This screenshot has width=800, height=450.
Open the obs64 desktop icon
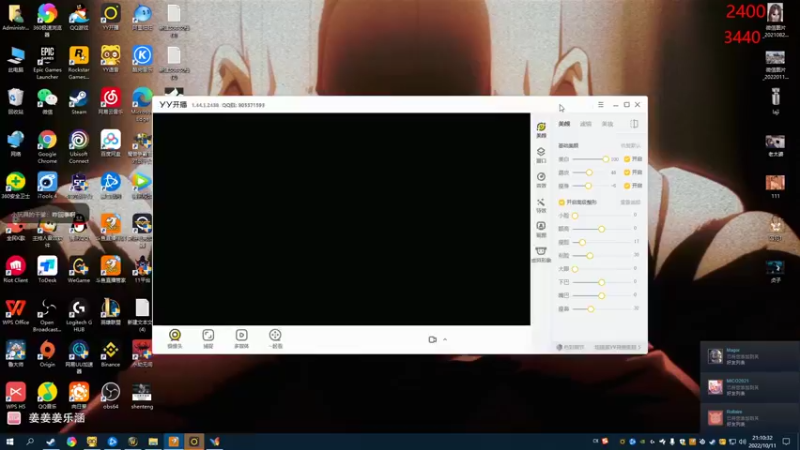pos(110,395)
